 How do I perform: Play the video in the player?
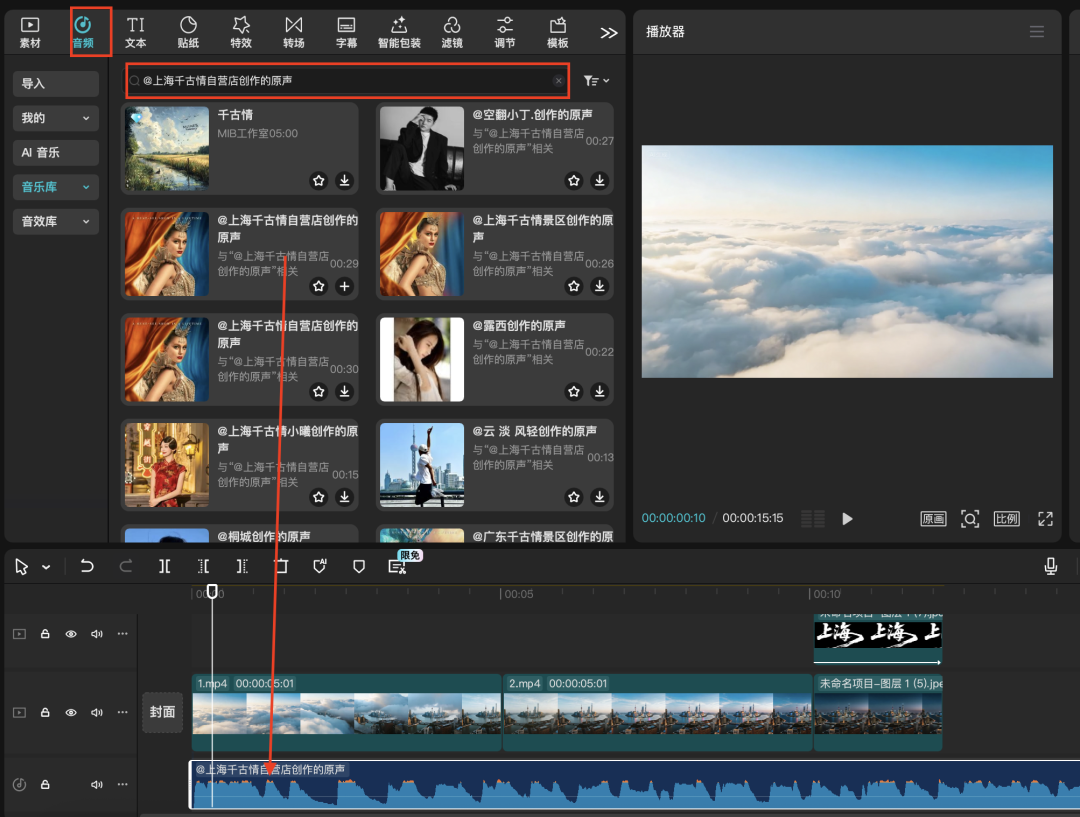point(848,519)
